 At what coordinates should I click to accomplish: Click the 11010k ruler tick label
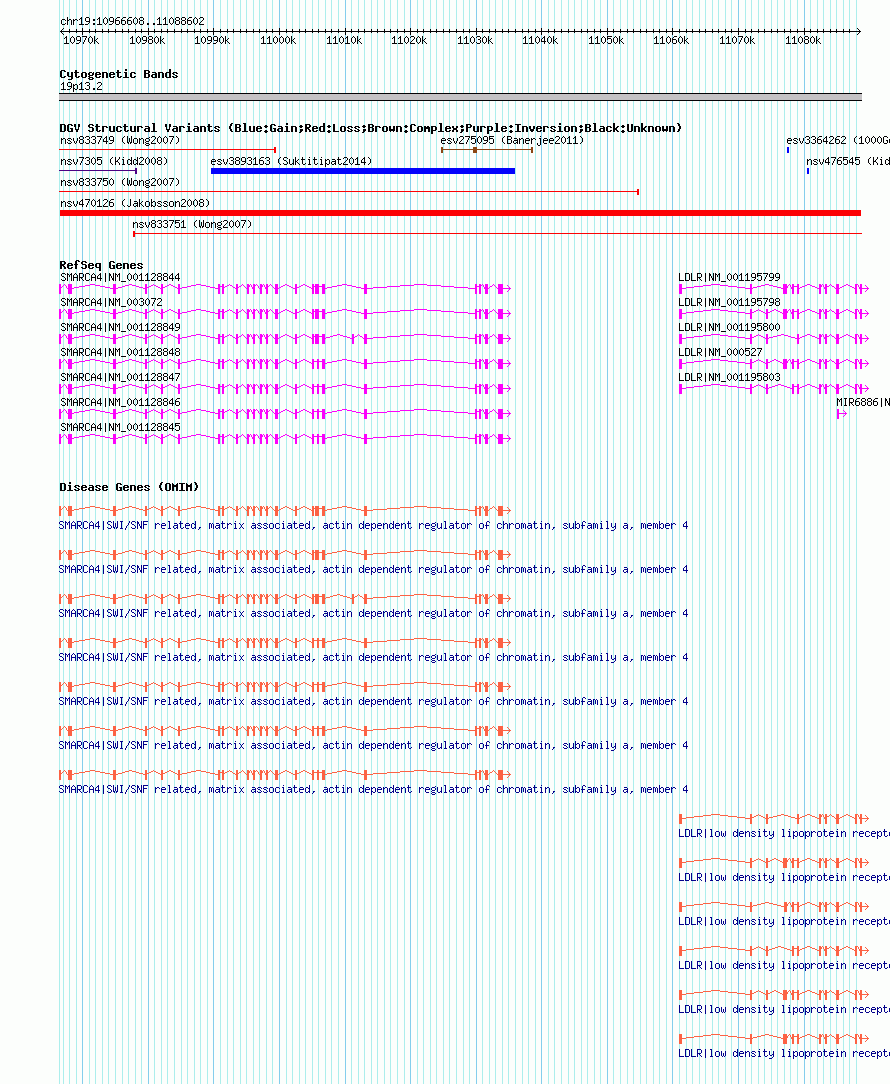point(344,41)
